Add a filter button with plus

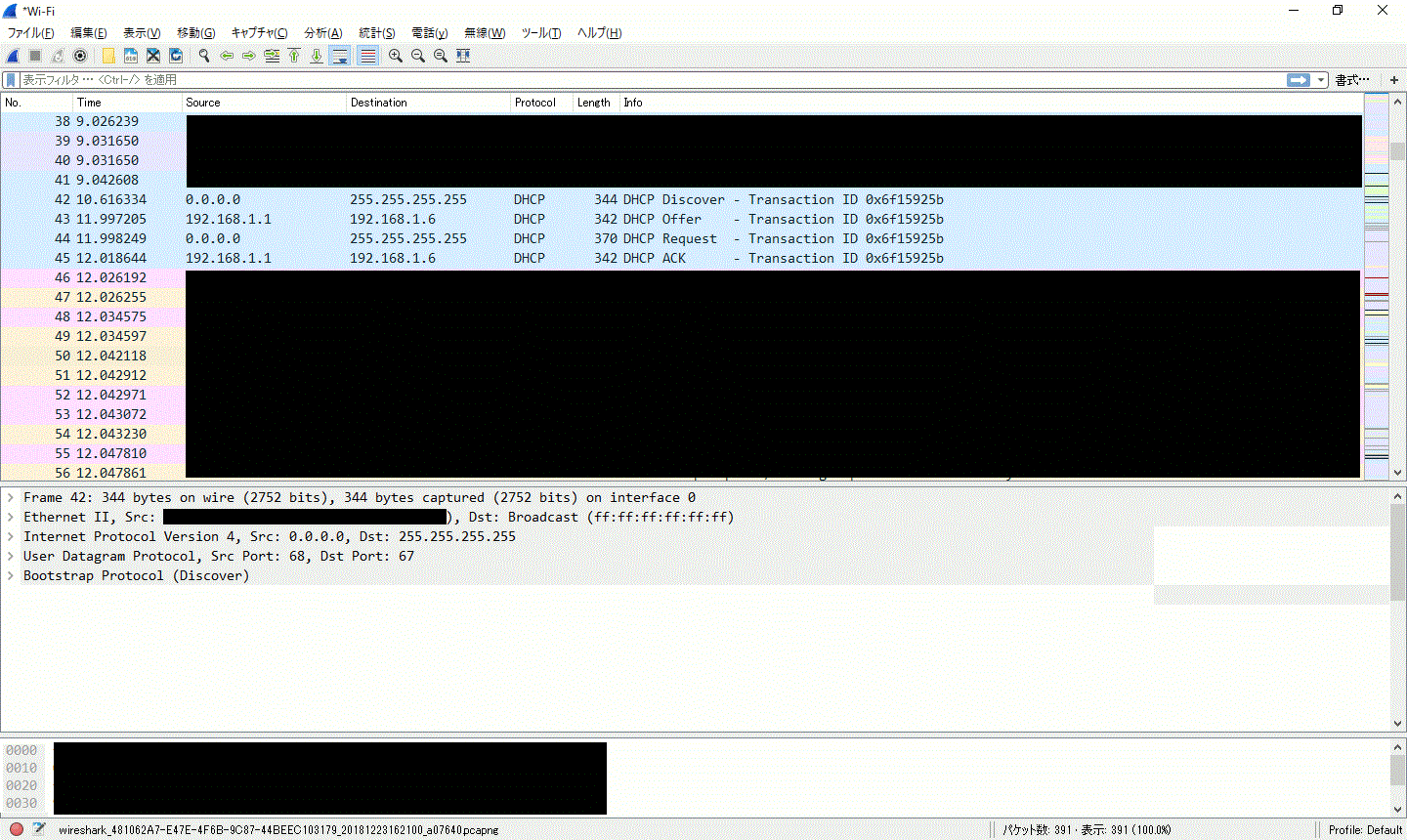(1393, 80)
